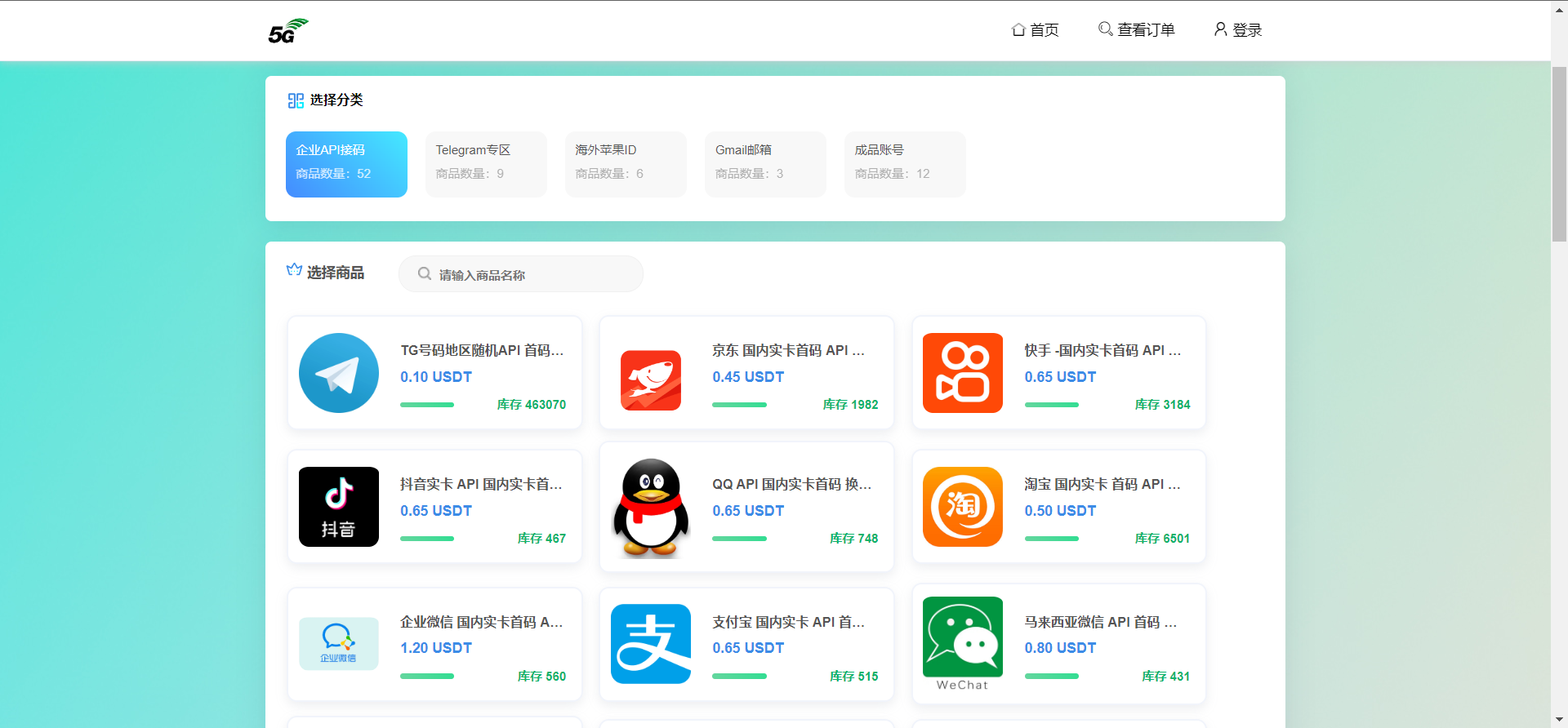The width and height of the screenshot is (1568, 728).
Task: Focus the 请输入商品名称 search field
Action: tap(521, 274)
